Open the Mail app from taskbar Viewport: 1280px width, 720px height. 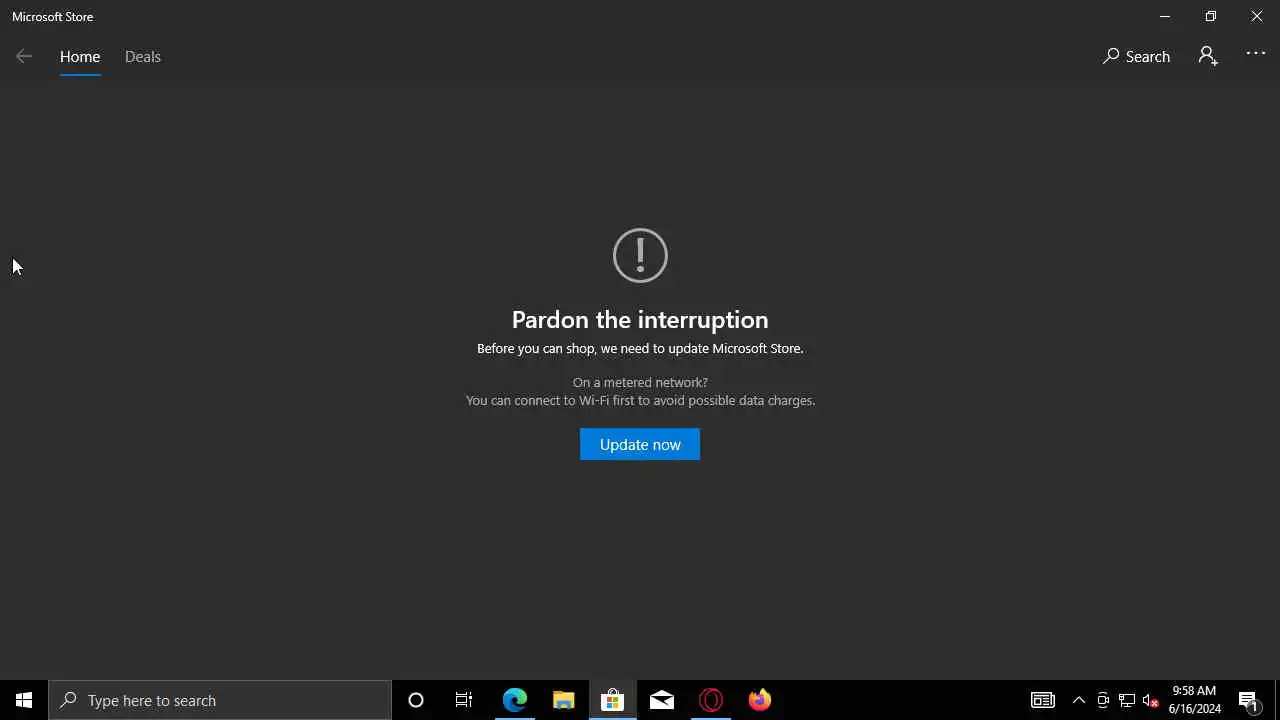tap(661, 700)
